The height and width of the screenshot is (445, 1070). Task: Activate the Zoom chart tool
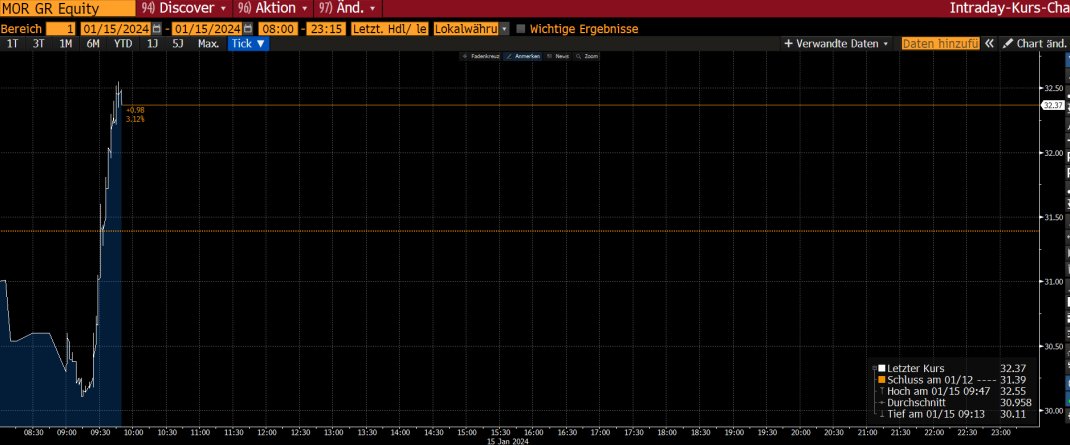click(x=588, y=57)
